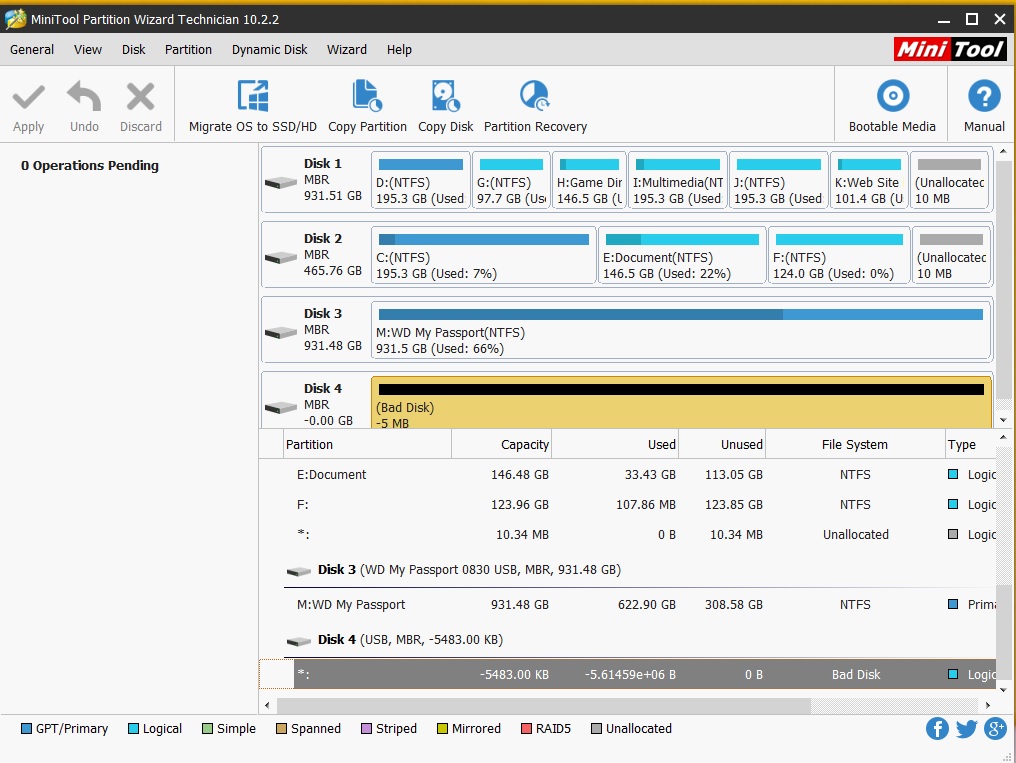The width and height of the screenshot is (1016, 763).
Task: Click the Discard X icon
Action: pyautogui.click(x=141, y=97)
